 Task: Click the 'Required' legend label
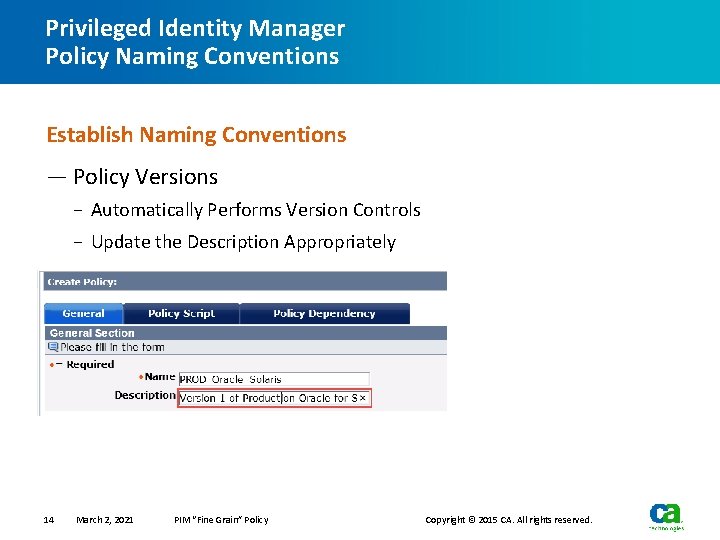(x=90, y=365)
